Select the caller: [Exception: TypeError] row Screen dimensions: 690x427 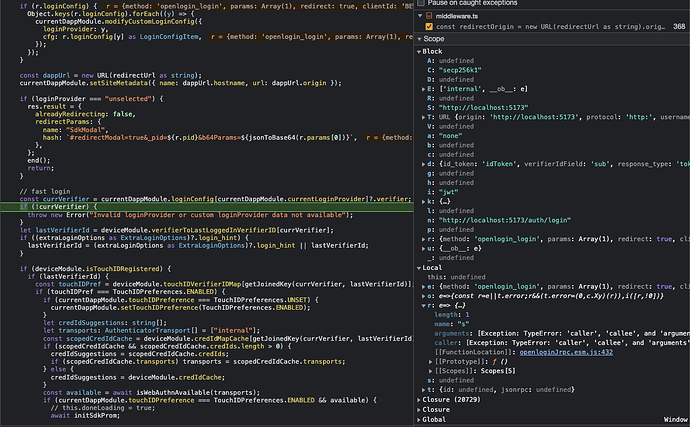point(562,343)
